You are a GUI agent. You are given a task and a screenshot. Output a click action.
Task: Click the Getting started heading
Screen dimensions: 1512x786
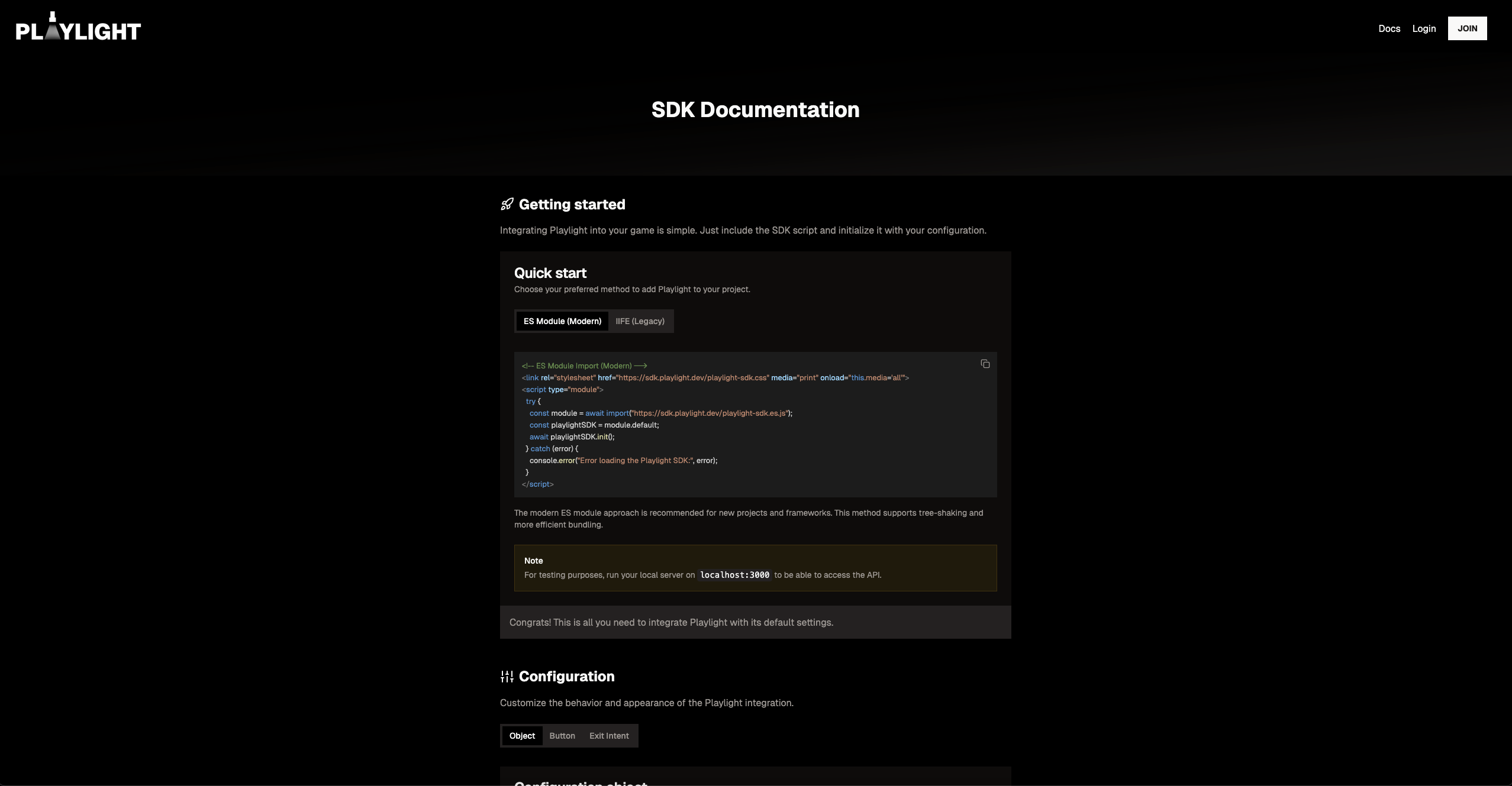[x=572, y=204]
